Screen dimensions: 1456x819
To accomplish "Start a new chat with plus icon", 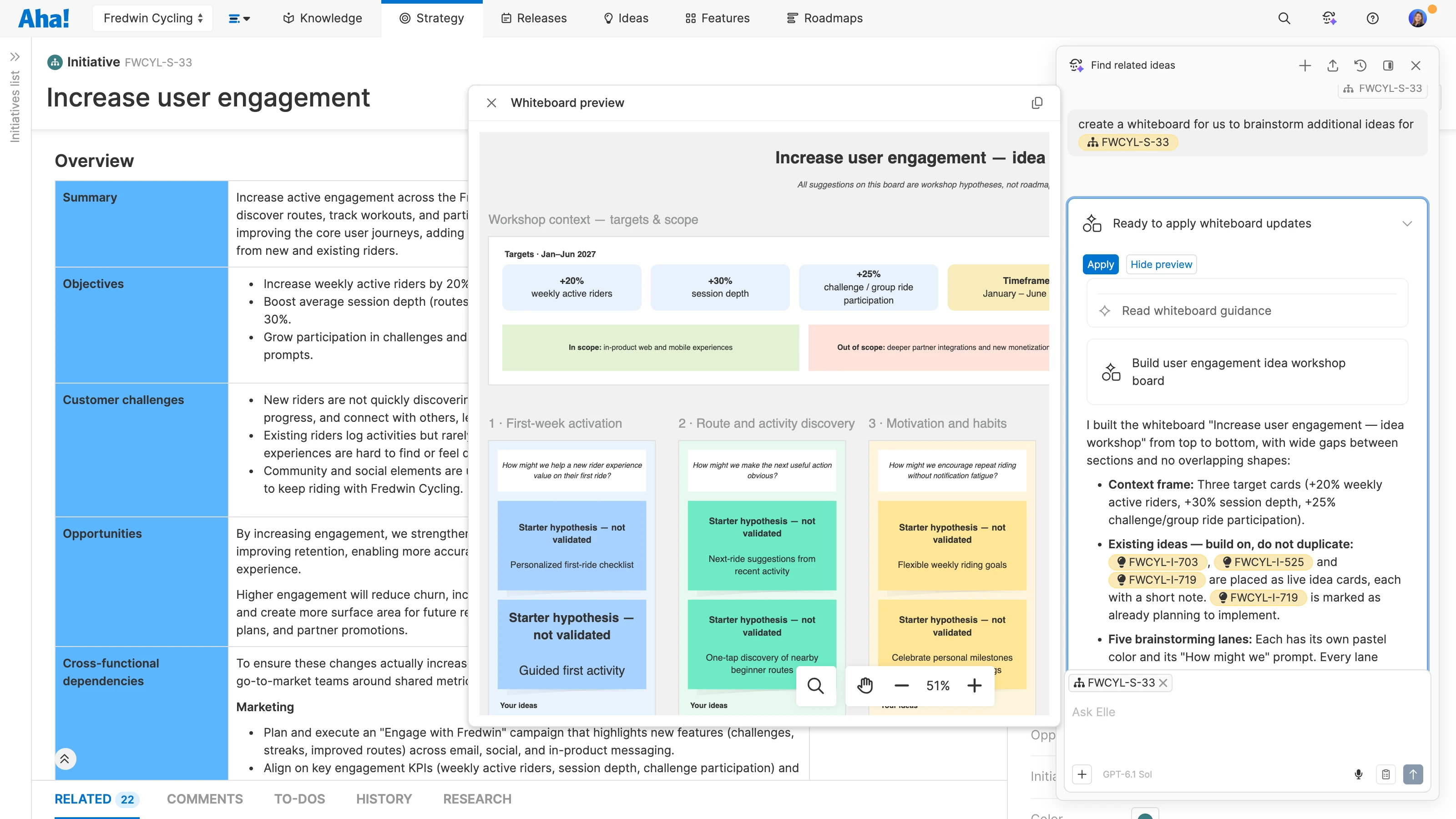I will click(1305, 66).
